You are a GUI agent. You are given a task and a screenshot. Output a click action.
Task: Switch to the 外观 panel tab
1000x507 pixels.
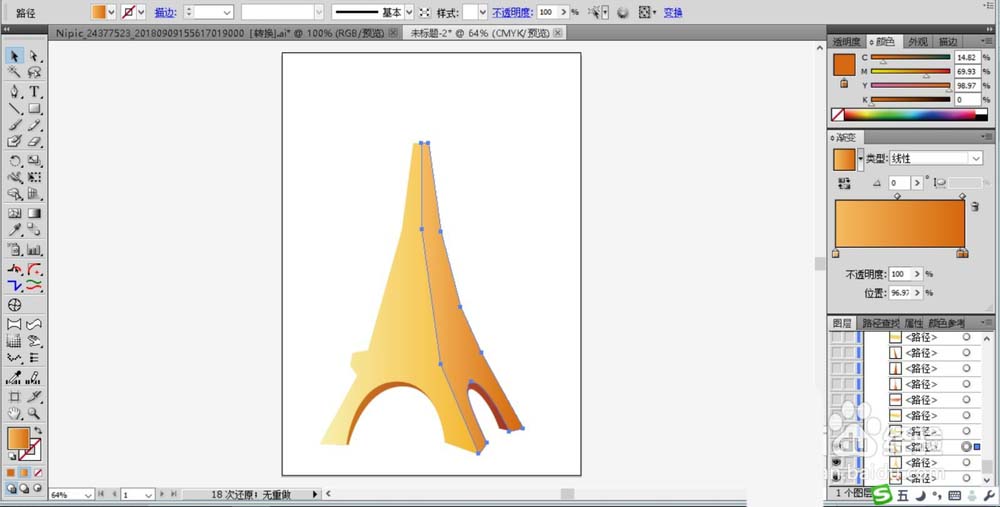pos(918,41)
